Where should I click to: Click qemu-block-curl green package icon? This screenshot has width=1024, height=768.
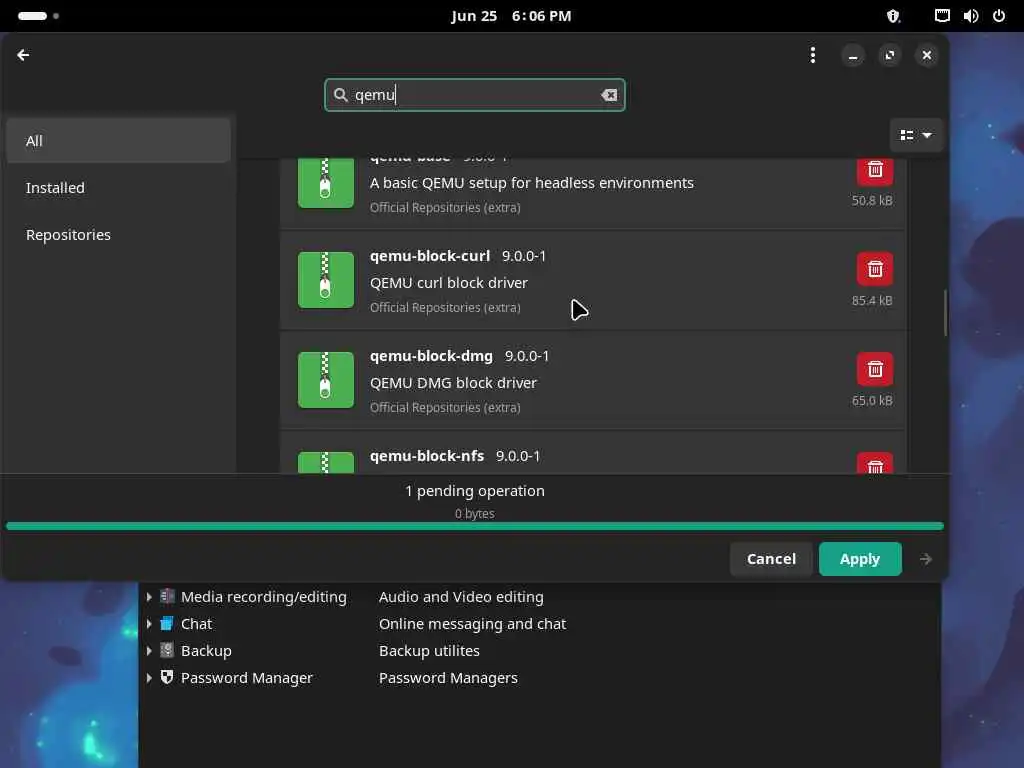click(326, 280)
